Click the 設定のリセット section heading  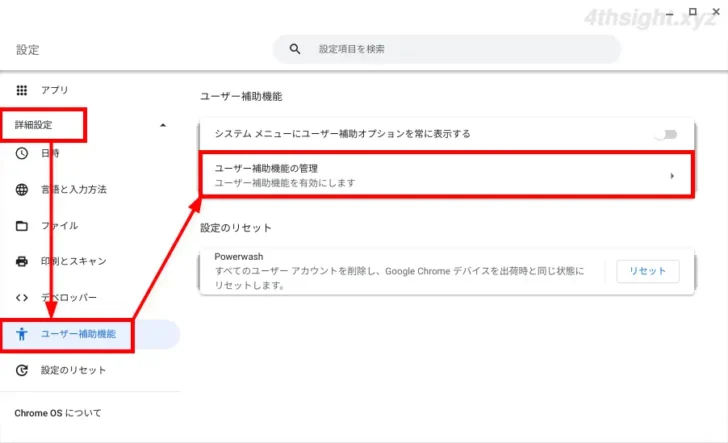[x=235, y=228]
